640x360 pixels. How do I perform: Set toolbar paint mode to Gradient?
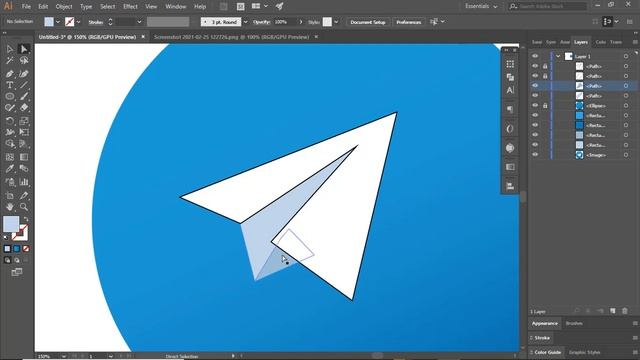pos(17,249)
